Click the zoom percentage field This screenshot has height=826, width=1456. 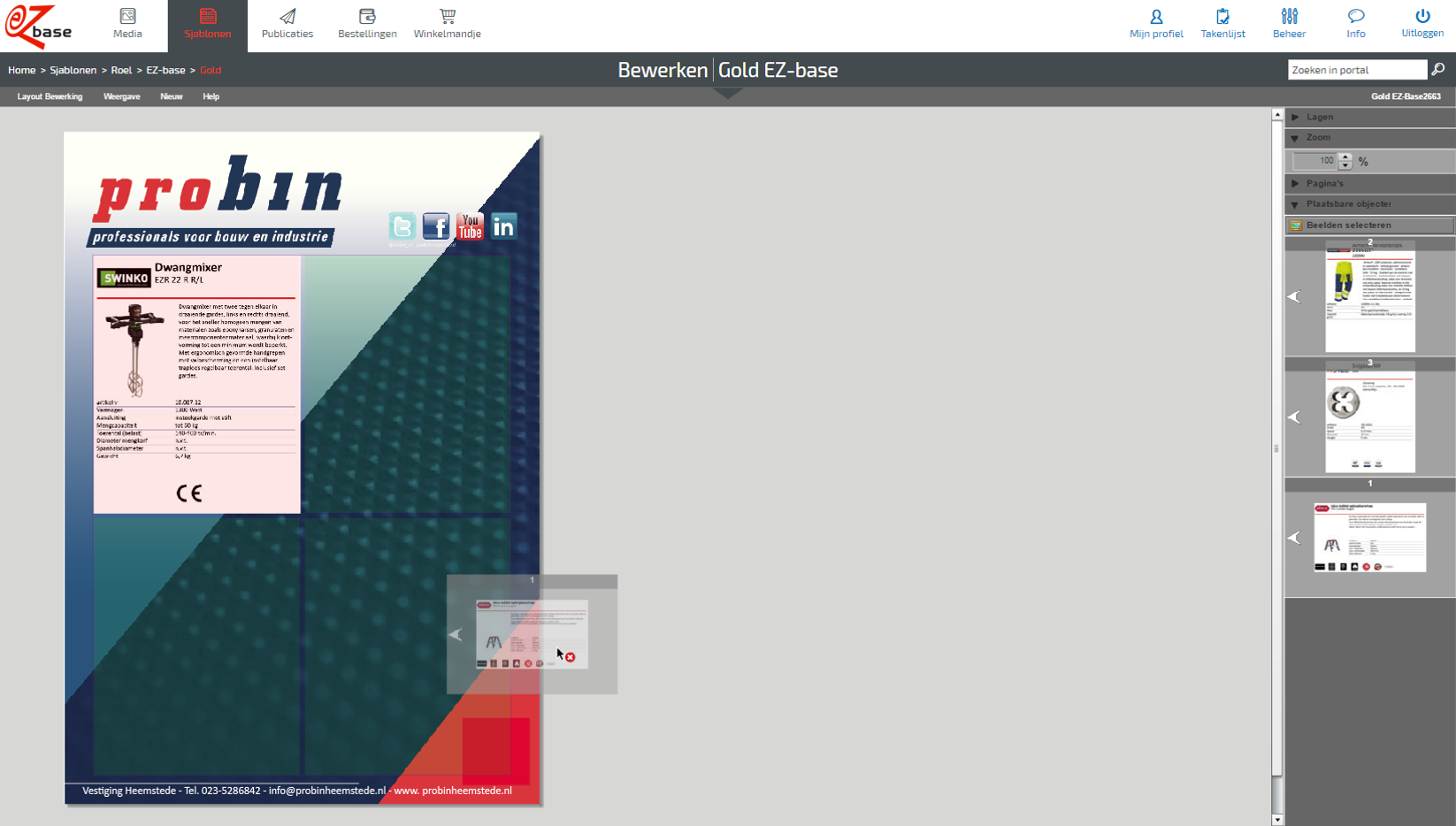1314,161
